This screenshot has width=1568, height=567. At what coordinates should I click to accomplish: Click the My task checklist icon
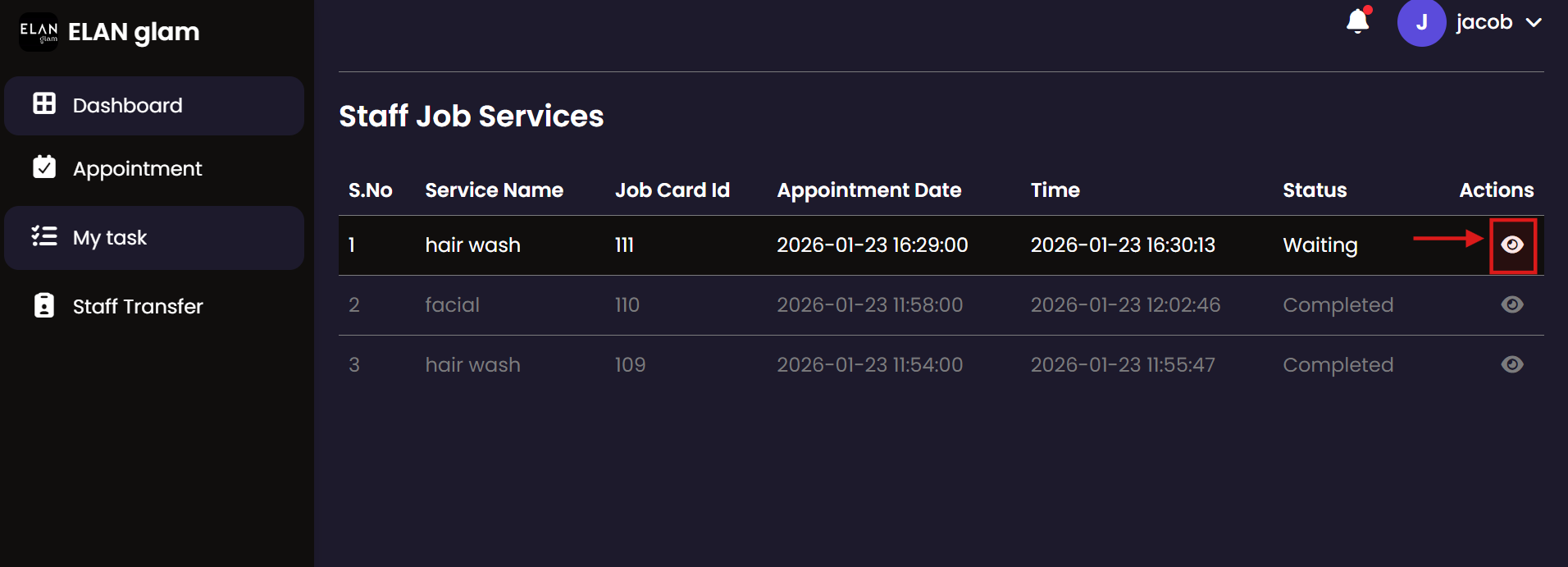tap(44, 236)
